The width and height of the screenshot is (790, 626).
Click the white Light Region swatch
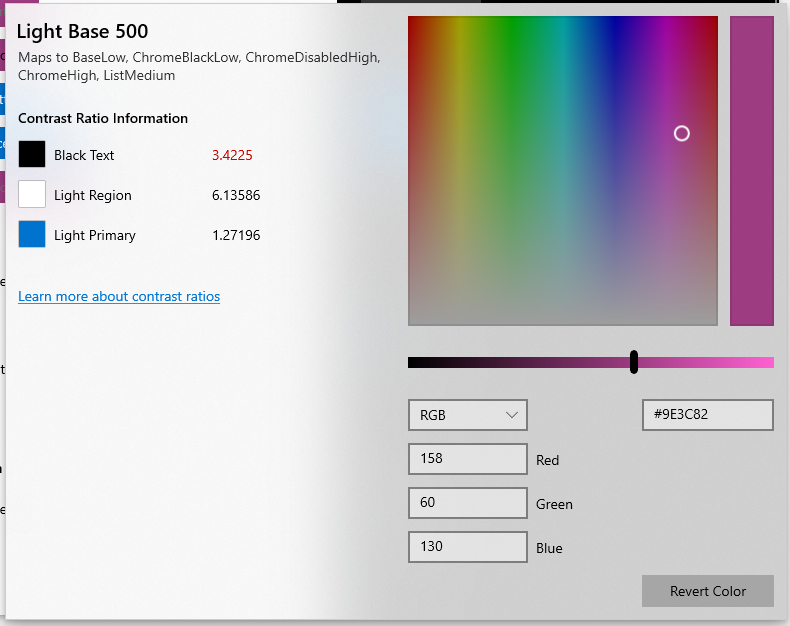[x=32, y=194]
